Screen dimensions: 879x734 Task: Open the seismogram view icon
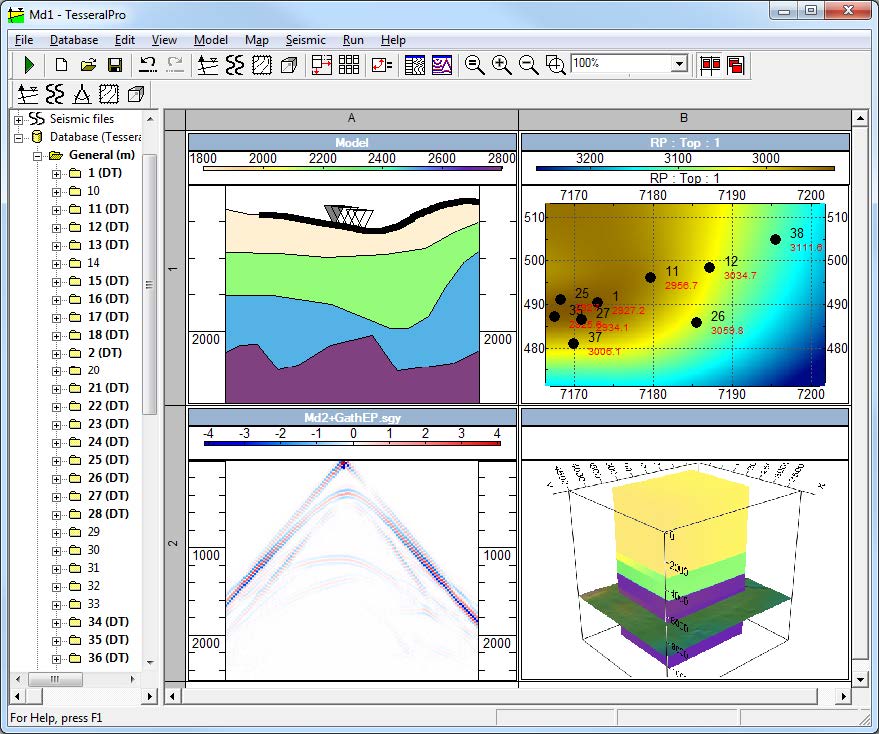[235, 65]
